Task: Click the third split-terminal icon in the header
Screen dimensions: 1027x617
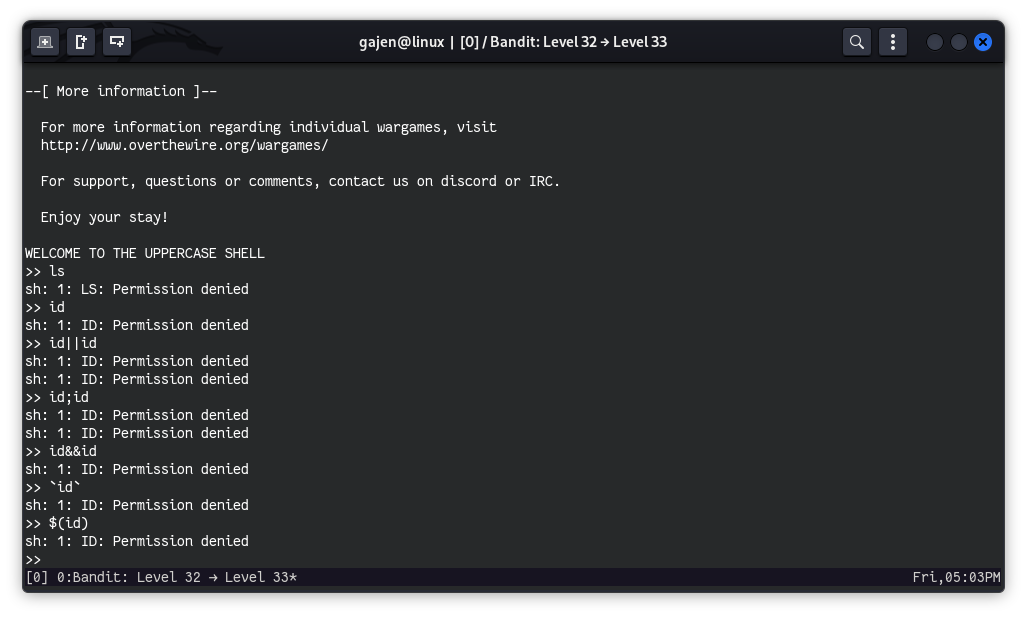Action: pyautogui.click(x=117, y=42)
